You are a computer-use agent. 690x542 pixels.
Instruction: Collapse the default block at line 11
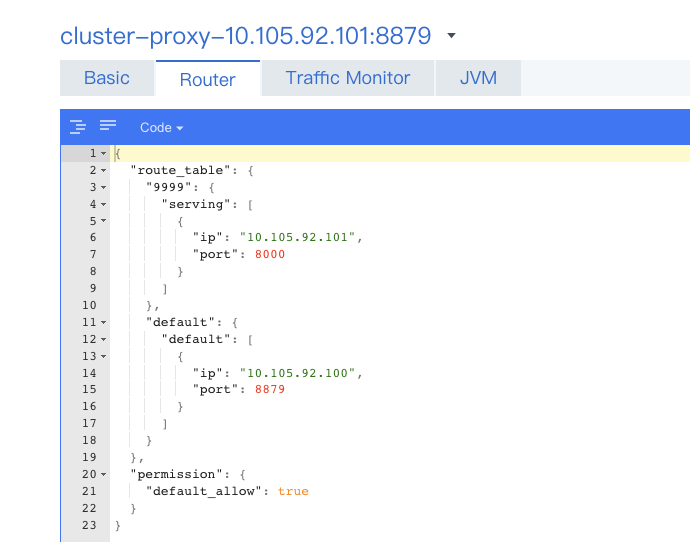(x=103, y=322)
